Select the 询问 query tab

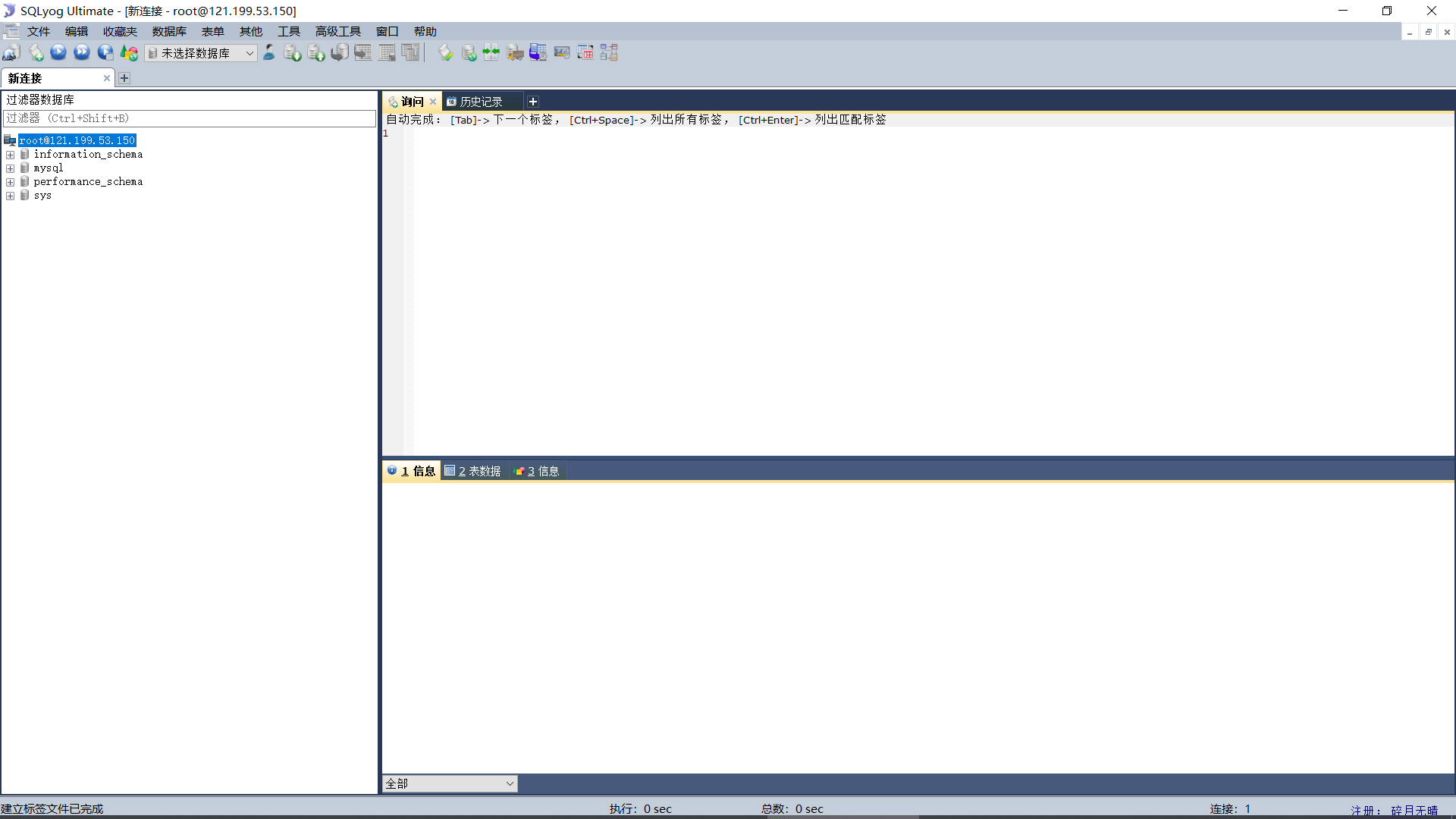(412, 102)
